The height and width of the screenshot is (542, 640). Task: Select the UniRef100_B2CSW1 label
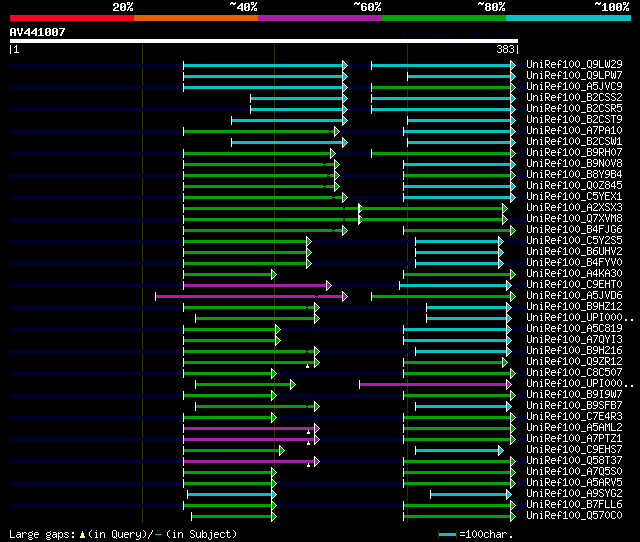tap(574, 141)
